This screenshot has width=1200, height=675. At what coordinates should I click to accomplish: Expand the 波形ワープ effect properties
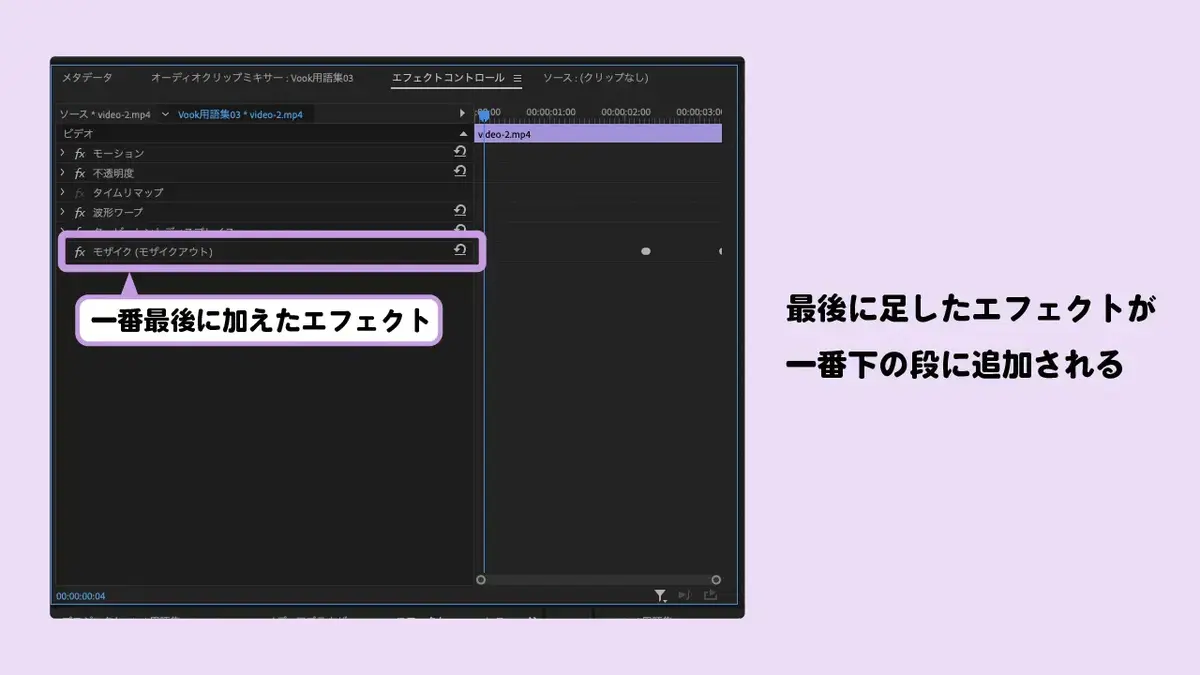coord(62,212)
